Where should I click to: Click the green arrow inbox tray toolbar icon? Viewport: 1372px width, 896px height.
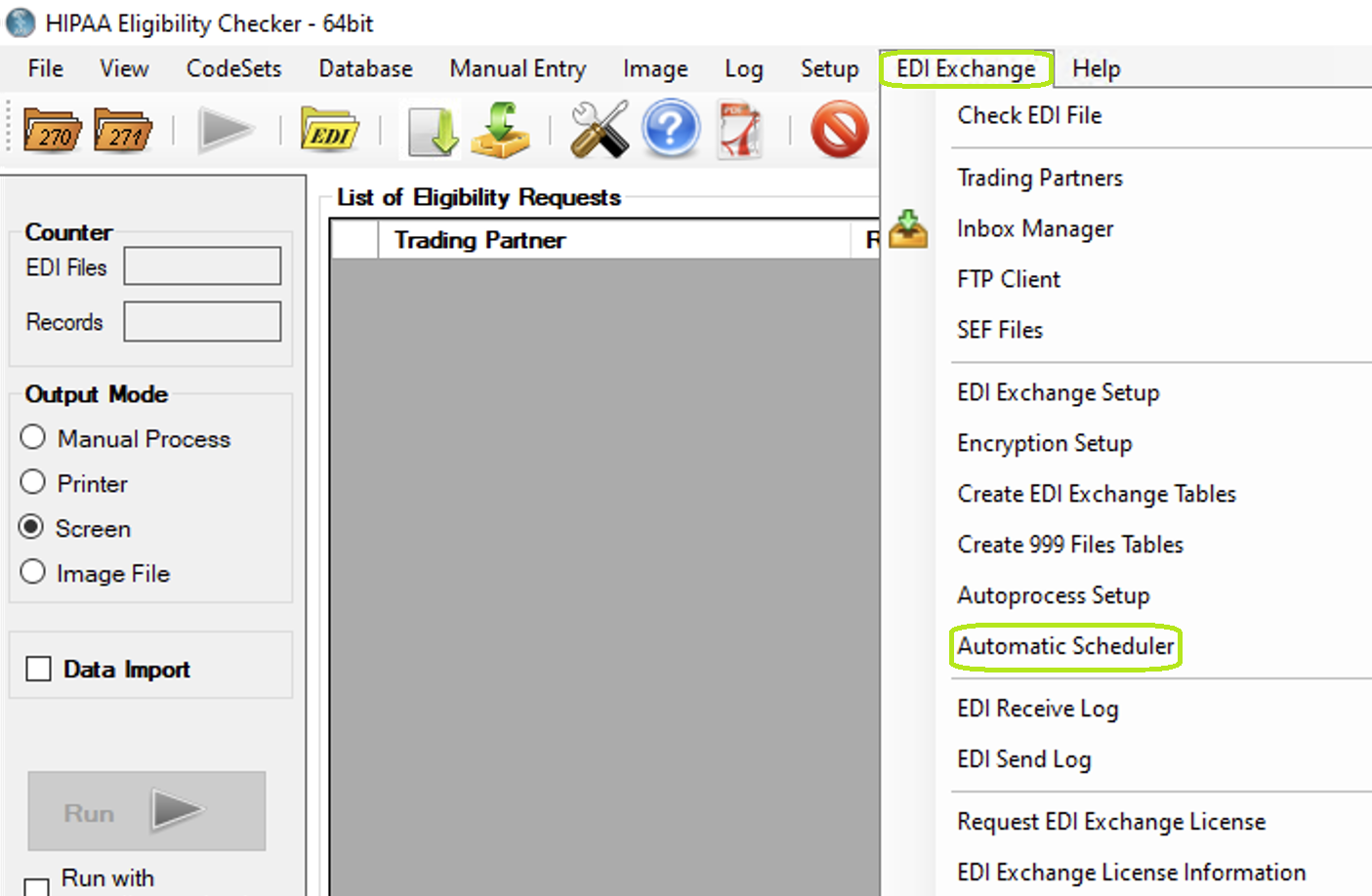tap(501, 130)
